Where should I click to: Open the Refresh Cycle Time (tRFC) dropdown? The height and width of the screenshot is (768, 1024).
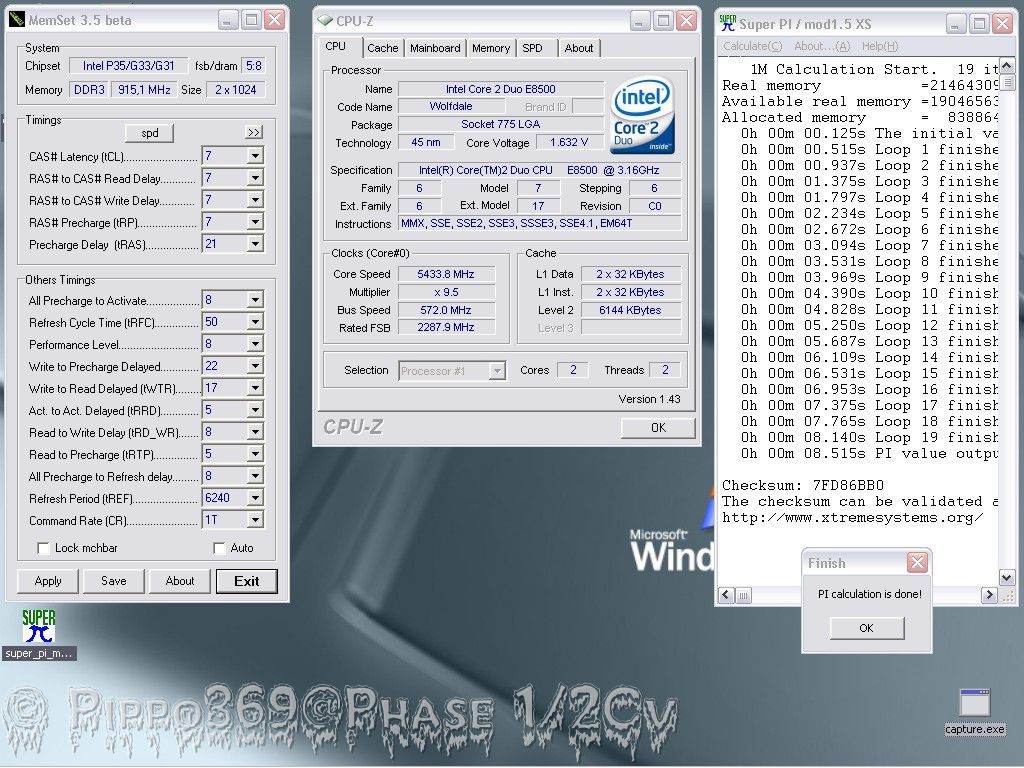coord(255,322)
